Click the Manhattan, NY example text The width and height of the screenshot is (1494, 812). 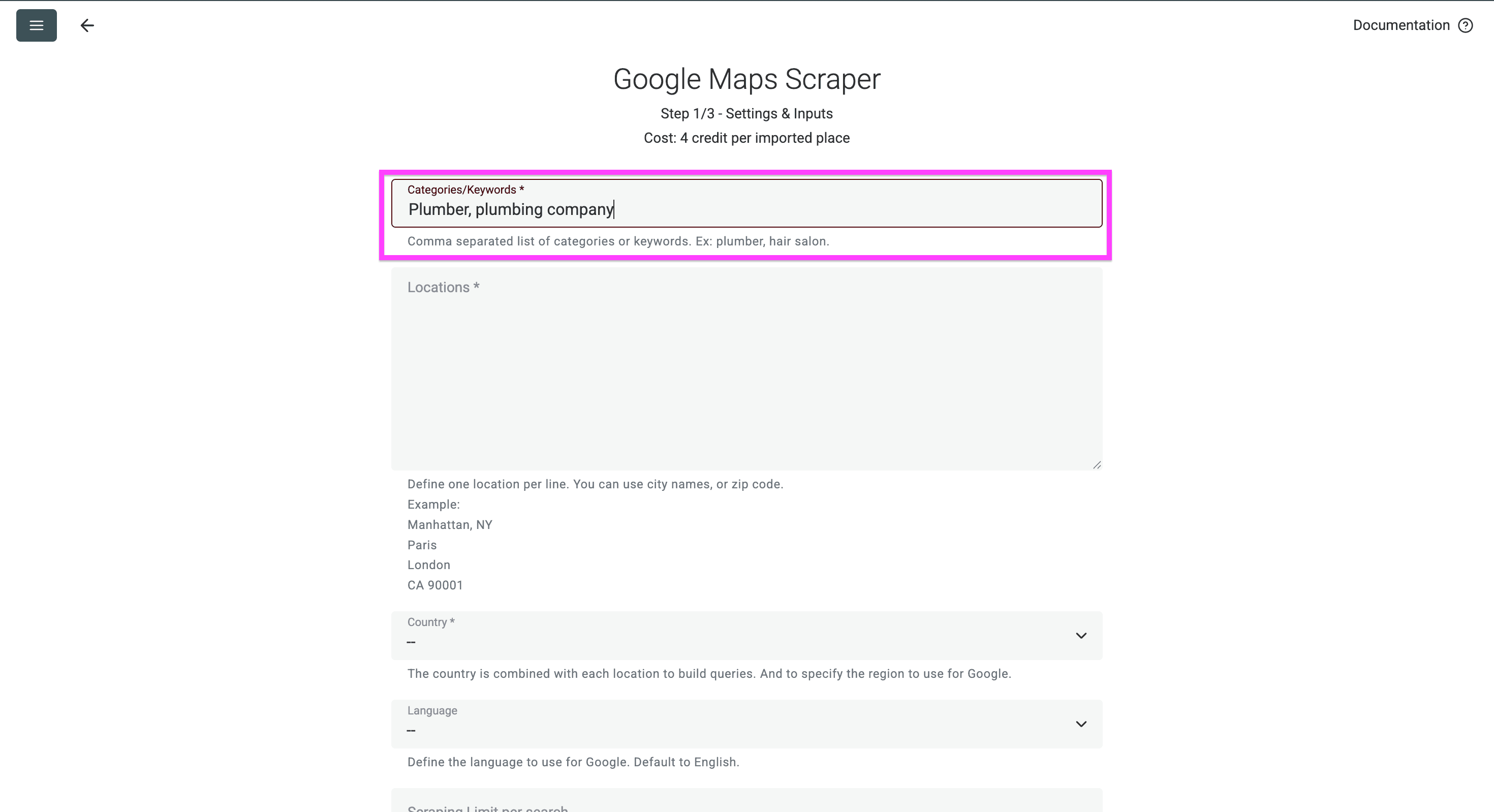click(450, 524)
